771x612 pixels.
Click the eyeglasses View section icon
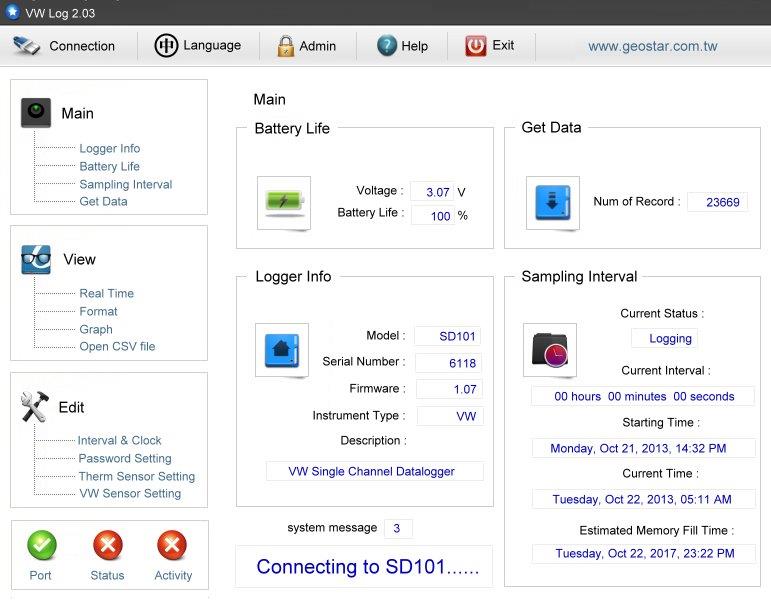(x=36, y=259)
